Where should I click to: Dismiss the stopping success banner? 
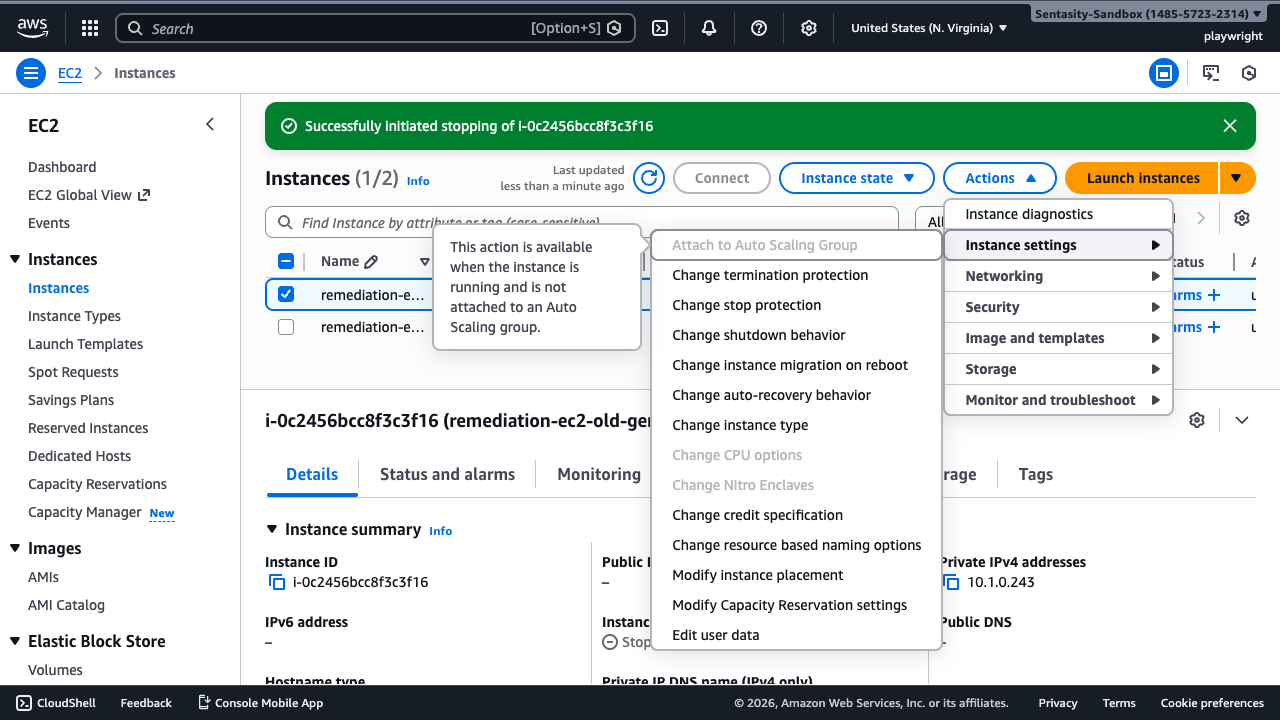point(1230,126)
